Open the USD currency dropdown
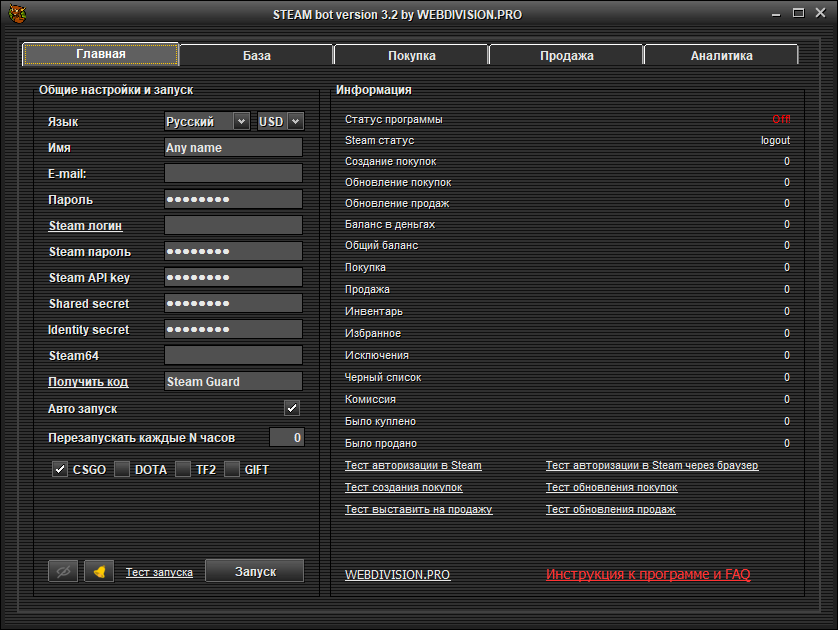The width and height of the screenshot is (838, 630). 280,121
